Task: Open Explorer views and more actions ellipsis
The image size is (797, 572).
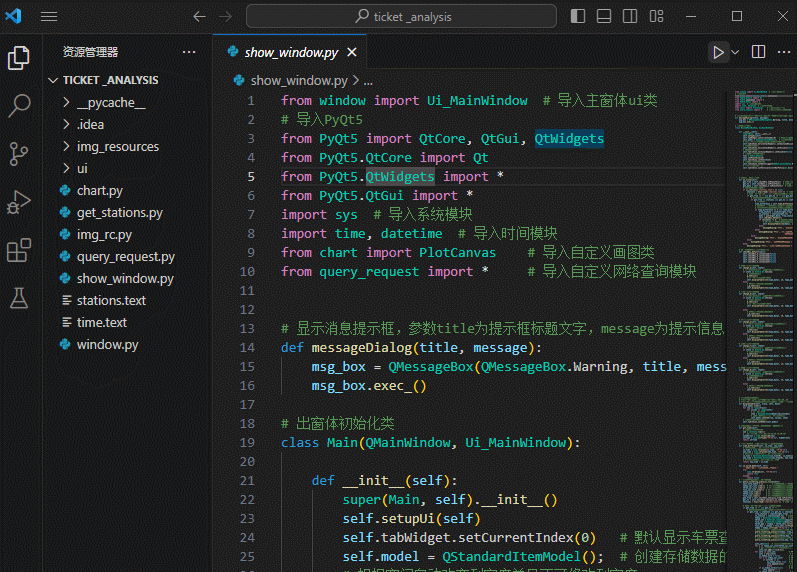Action: (189, 52)
